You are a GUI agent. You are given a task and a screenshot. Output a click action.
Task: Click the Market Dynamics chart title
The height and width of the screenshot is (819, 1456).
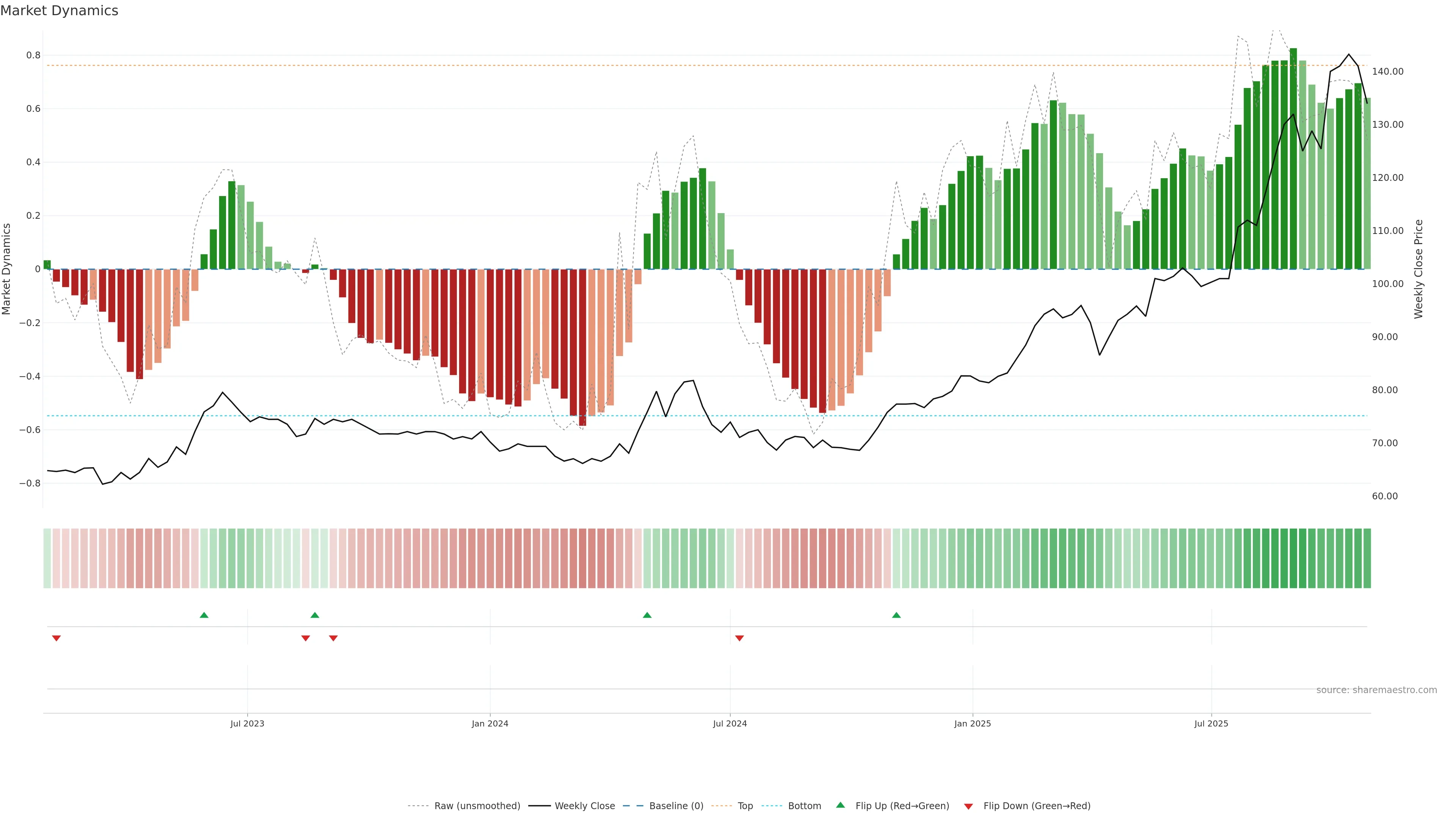(60, 11)
